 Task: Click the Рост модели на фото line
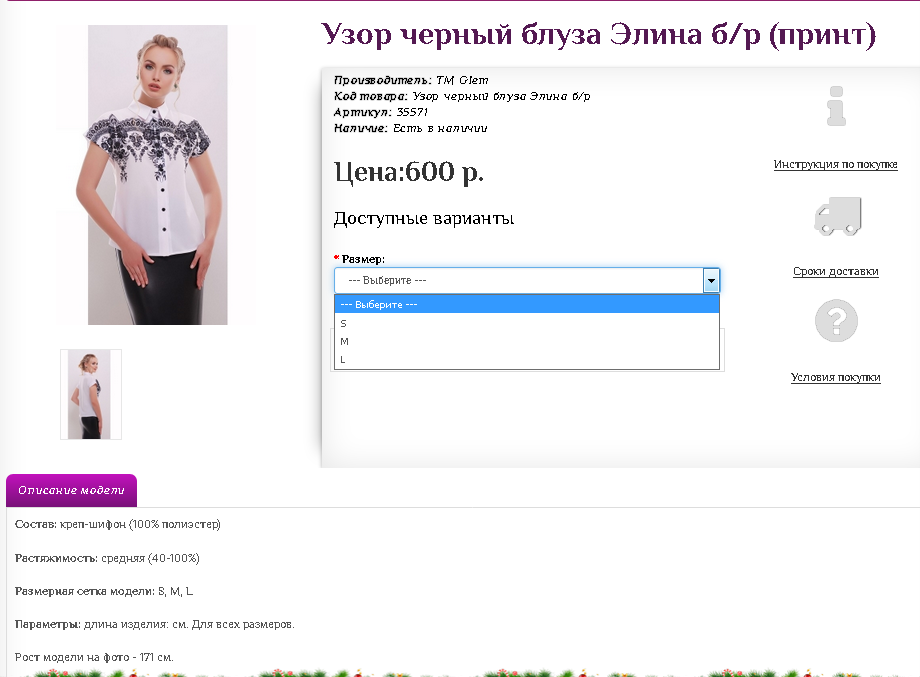tap(94, 657)
